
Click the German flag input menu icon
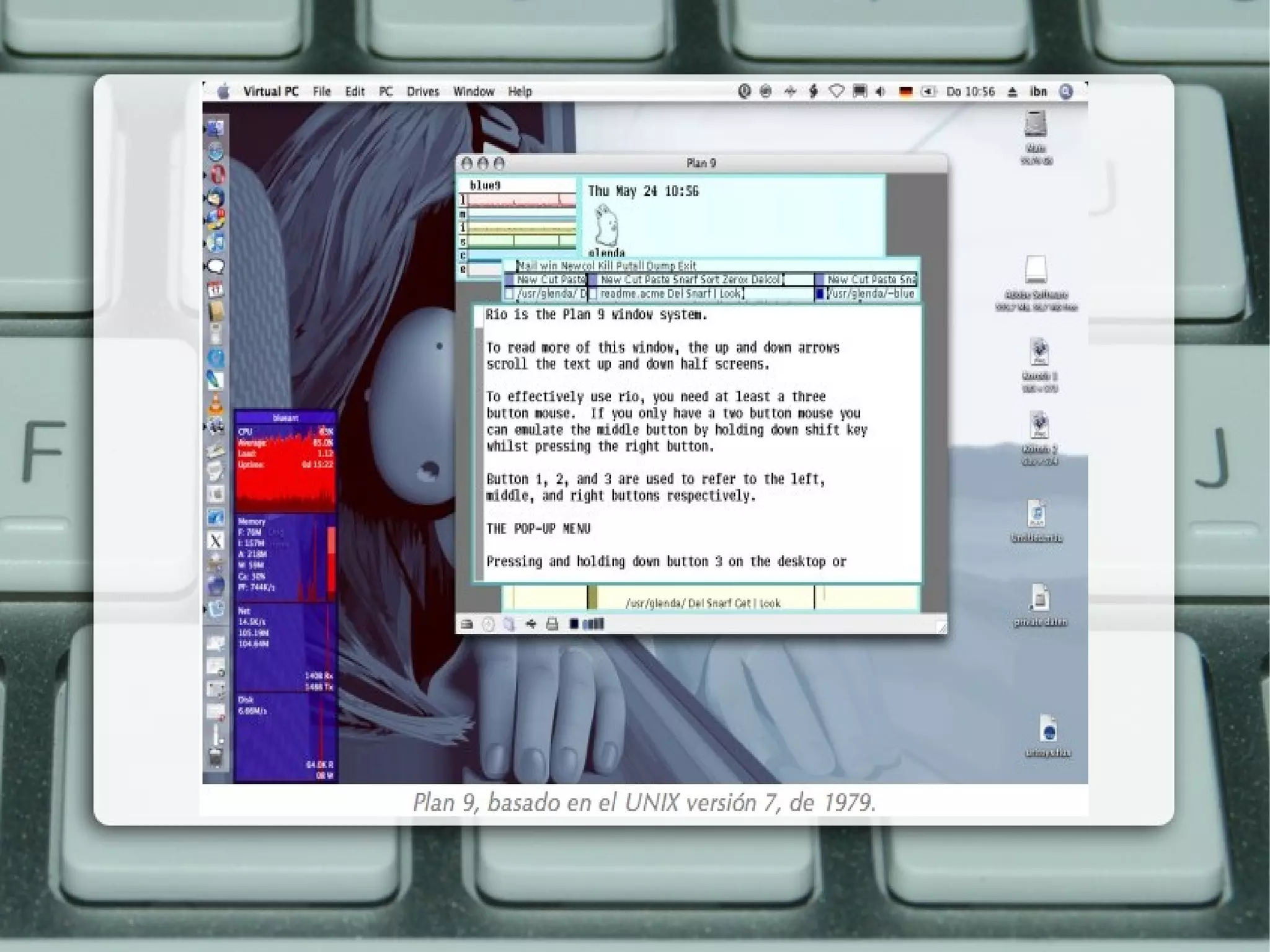pos(905,92)
